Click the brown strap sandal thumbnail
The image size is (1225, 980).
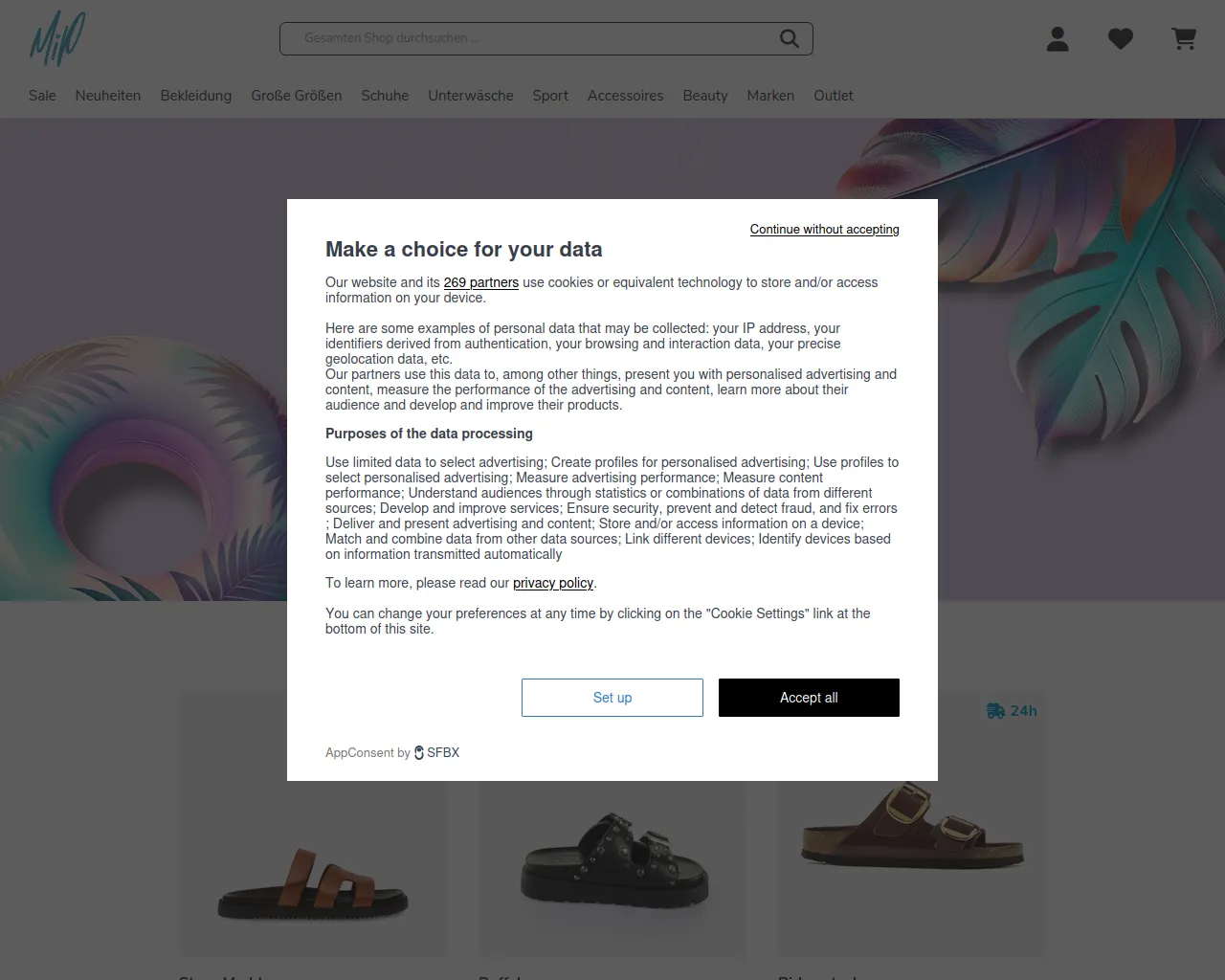pos(313,880)
